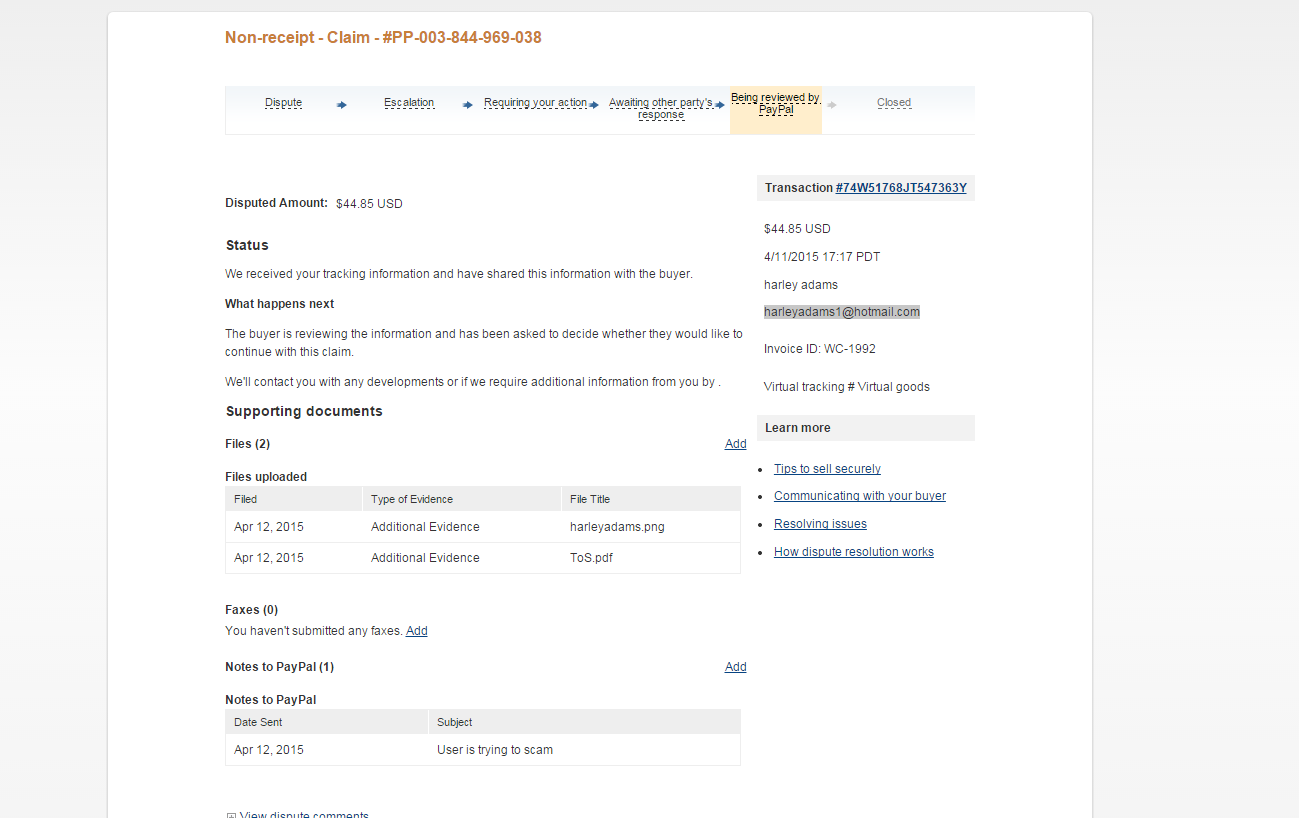Click the Subject column header
The height and width of the screenshot is (818, 1299).
[x=585, y=722]
